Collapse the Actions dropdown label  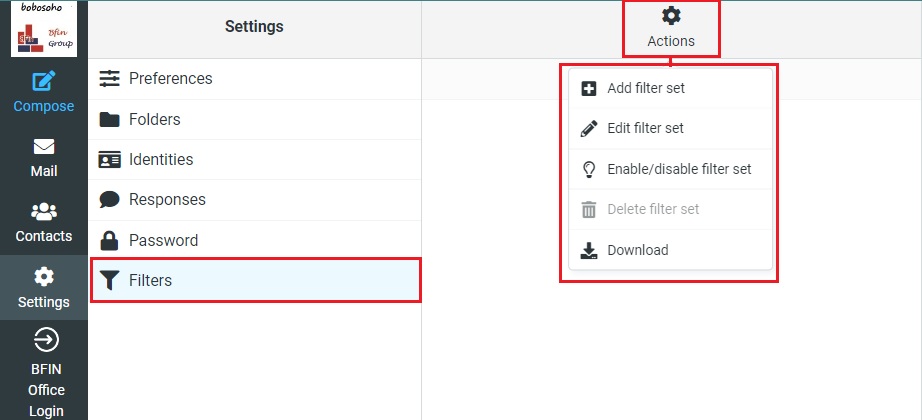pos(671,42)
